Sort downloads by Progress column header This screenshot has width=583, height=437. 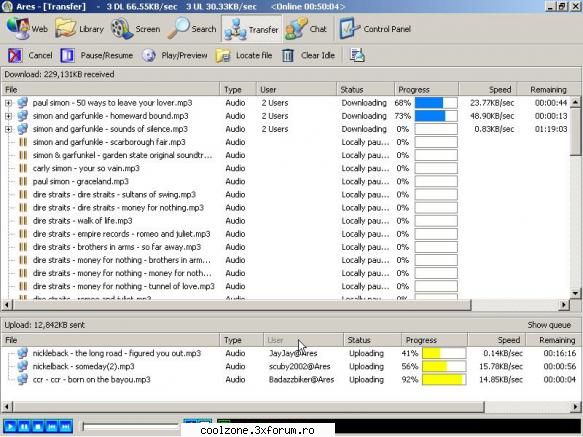pyautogui.click(x=426, y=90)
